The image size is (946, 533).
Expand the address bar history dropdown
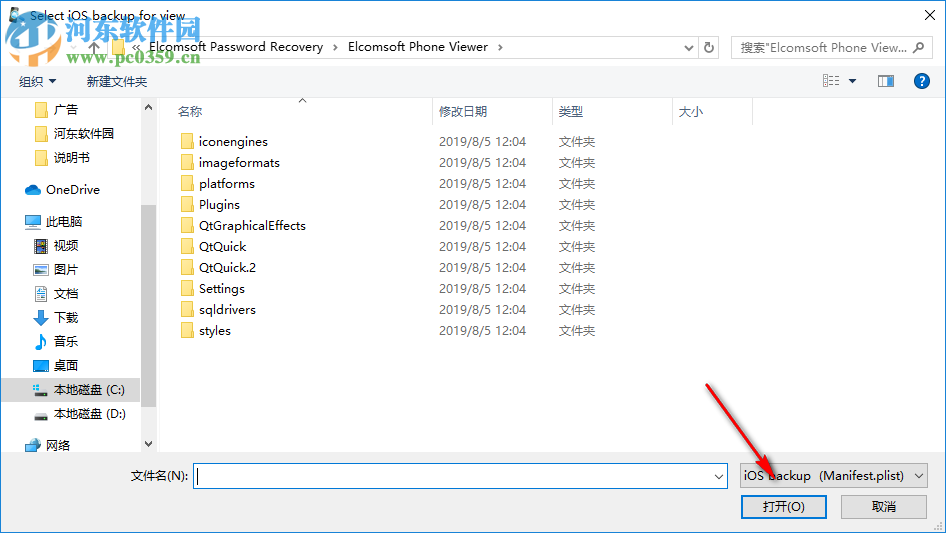point(688,48)
